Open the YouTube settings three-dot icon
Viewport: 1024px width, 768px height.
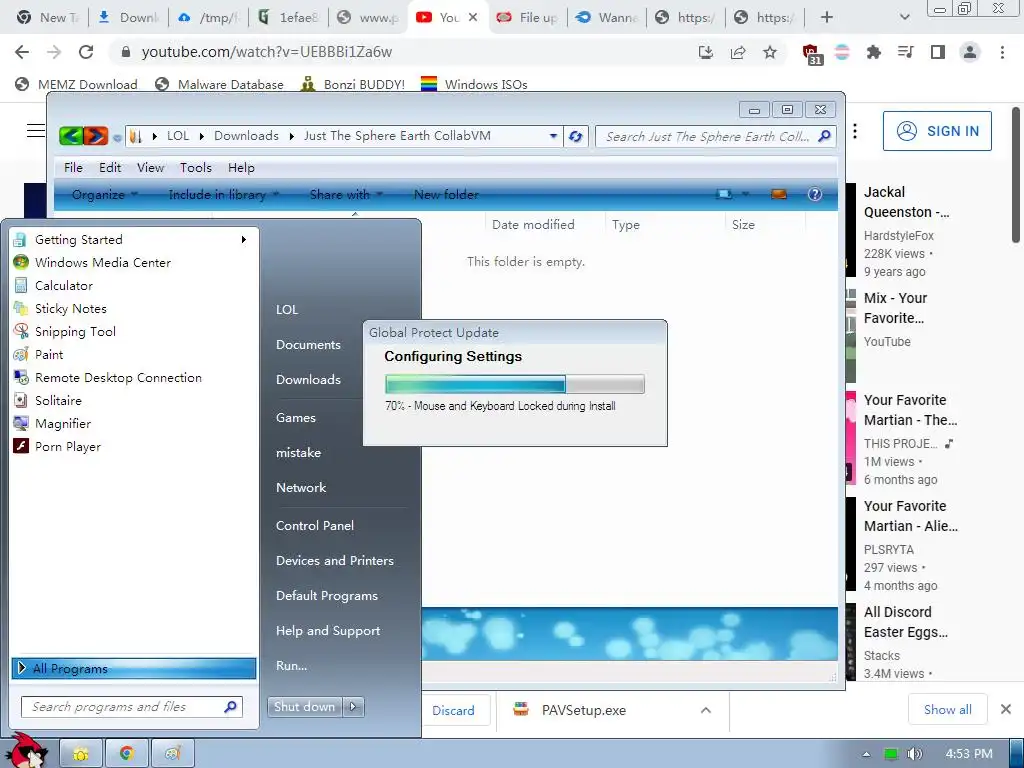(855, 131)
